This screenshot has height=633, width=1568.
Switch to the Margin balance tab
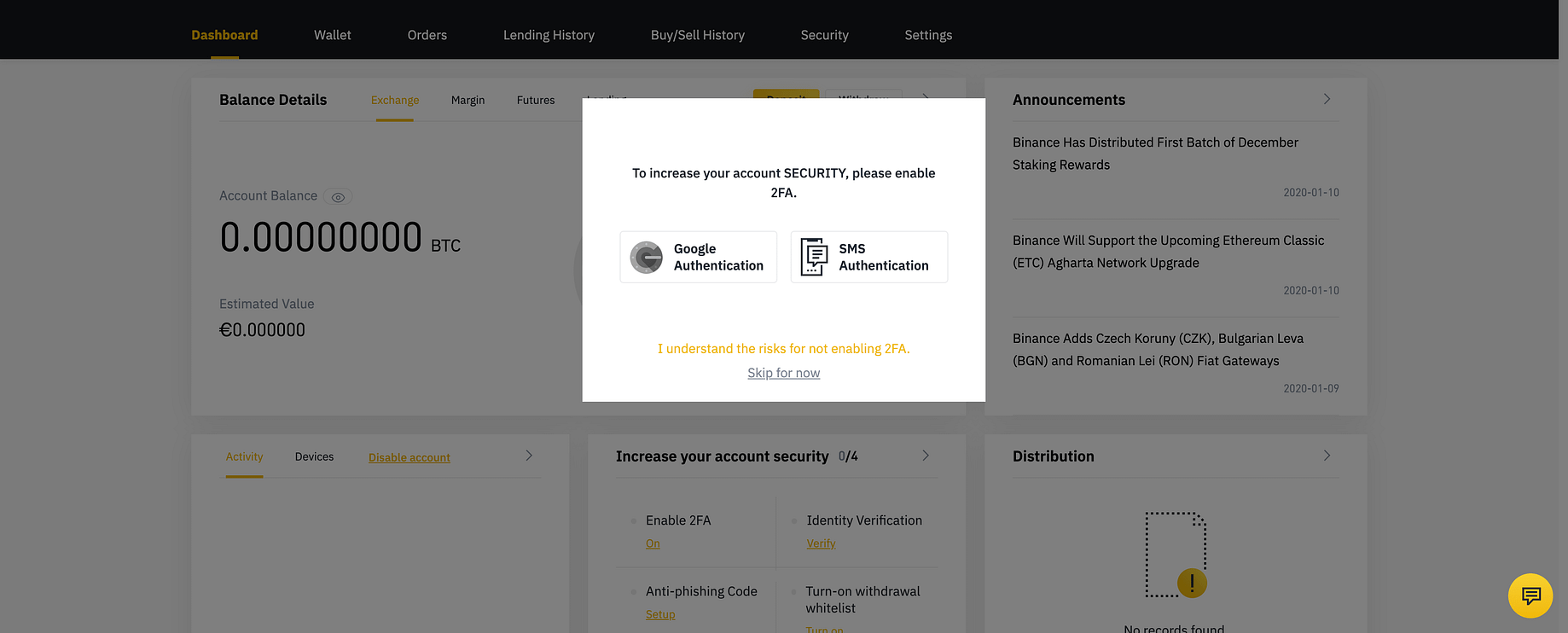[x=467, y=100]
